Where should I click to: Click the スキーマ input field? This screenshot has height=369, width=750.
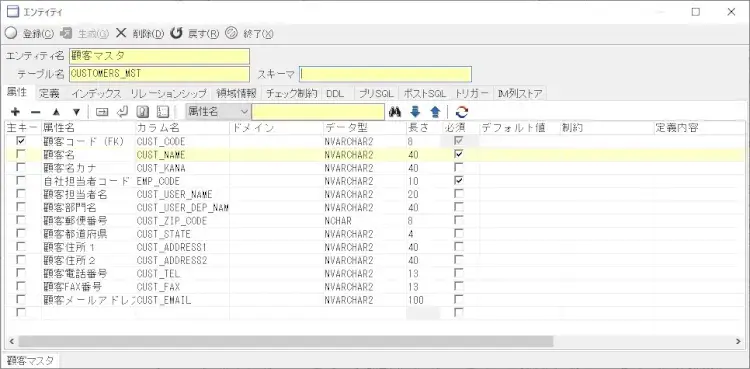(x=386, y=74)
